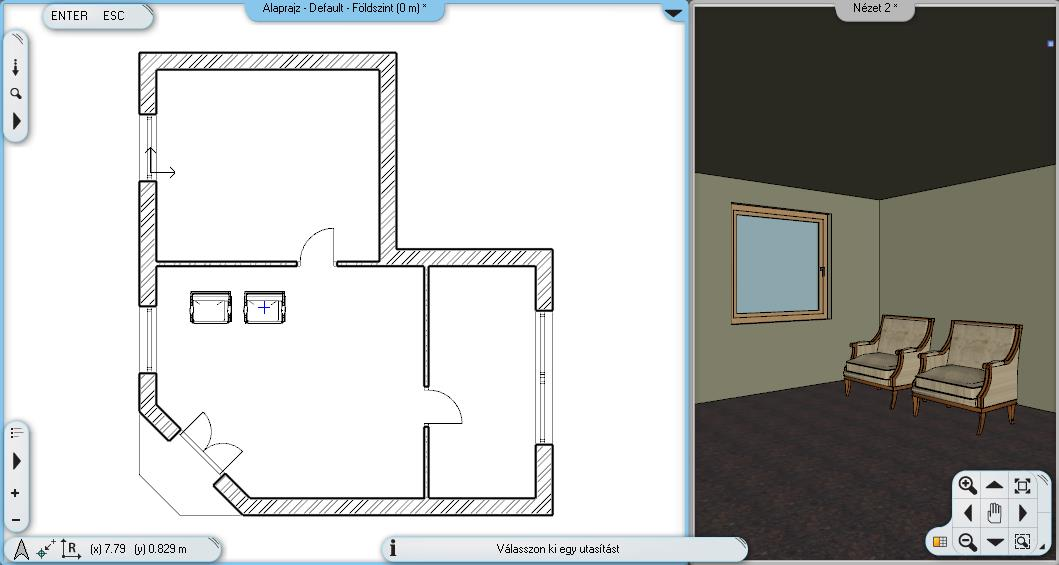Select the zoom window dashed magnifier icon
The height and width of the screenshot is (565, 1059).
1022,541
